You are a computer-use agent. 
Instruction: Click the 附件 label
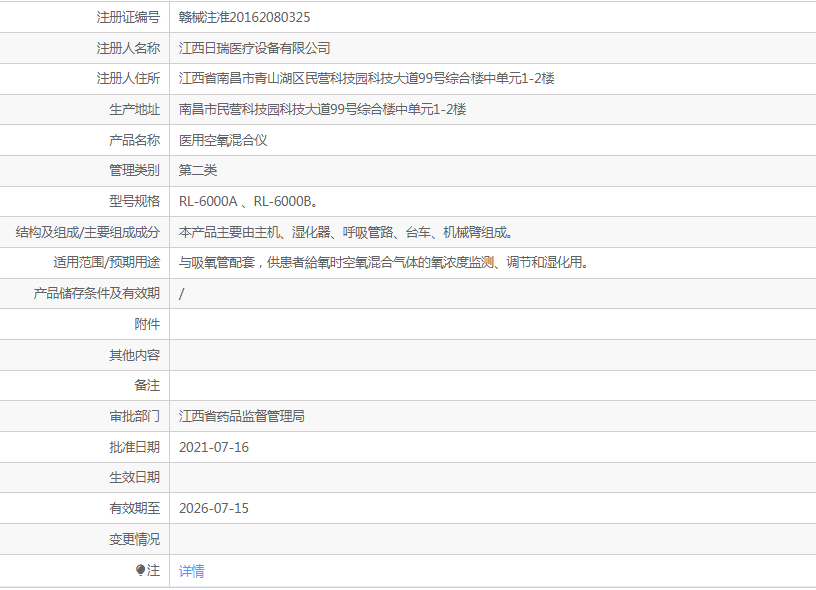pos(147,324)
